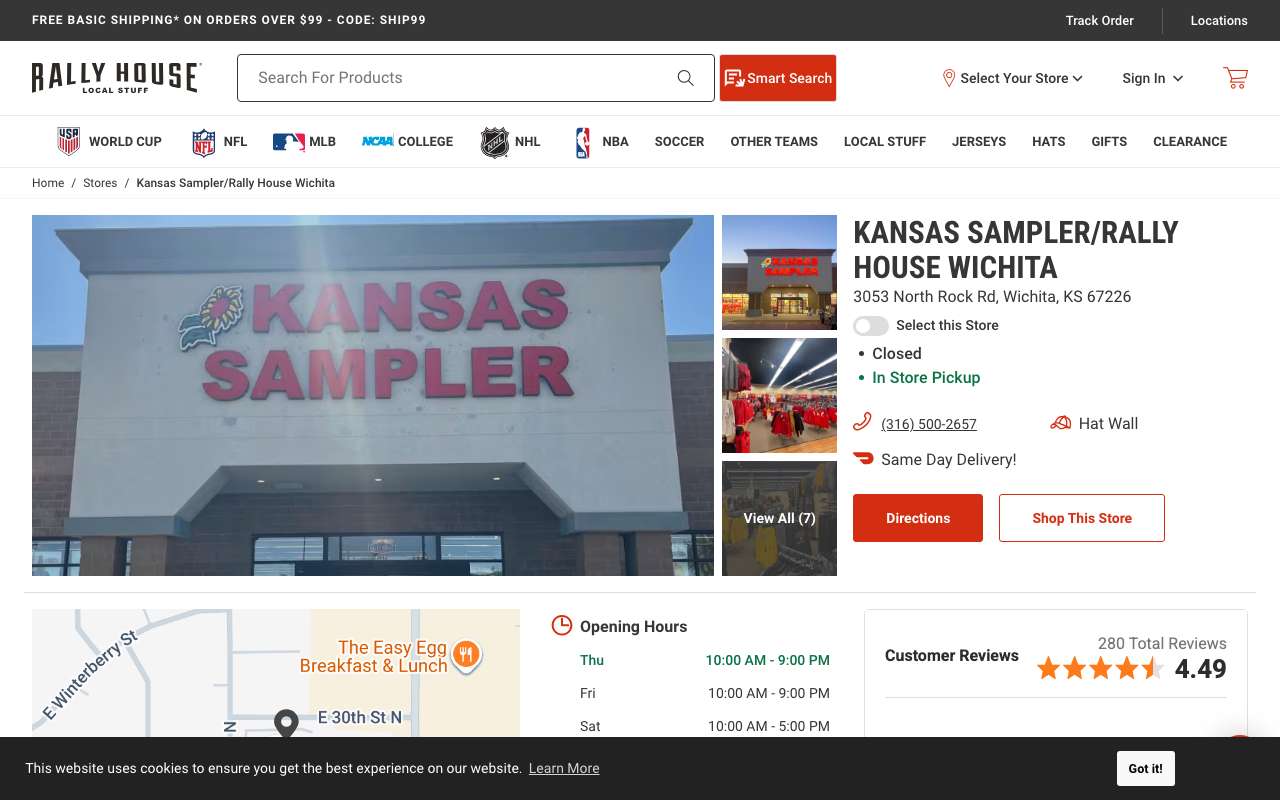Click the NFL shield logo icon

tap(204, 142)
